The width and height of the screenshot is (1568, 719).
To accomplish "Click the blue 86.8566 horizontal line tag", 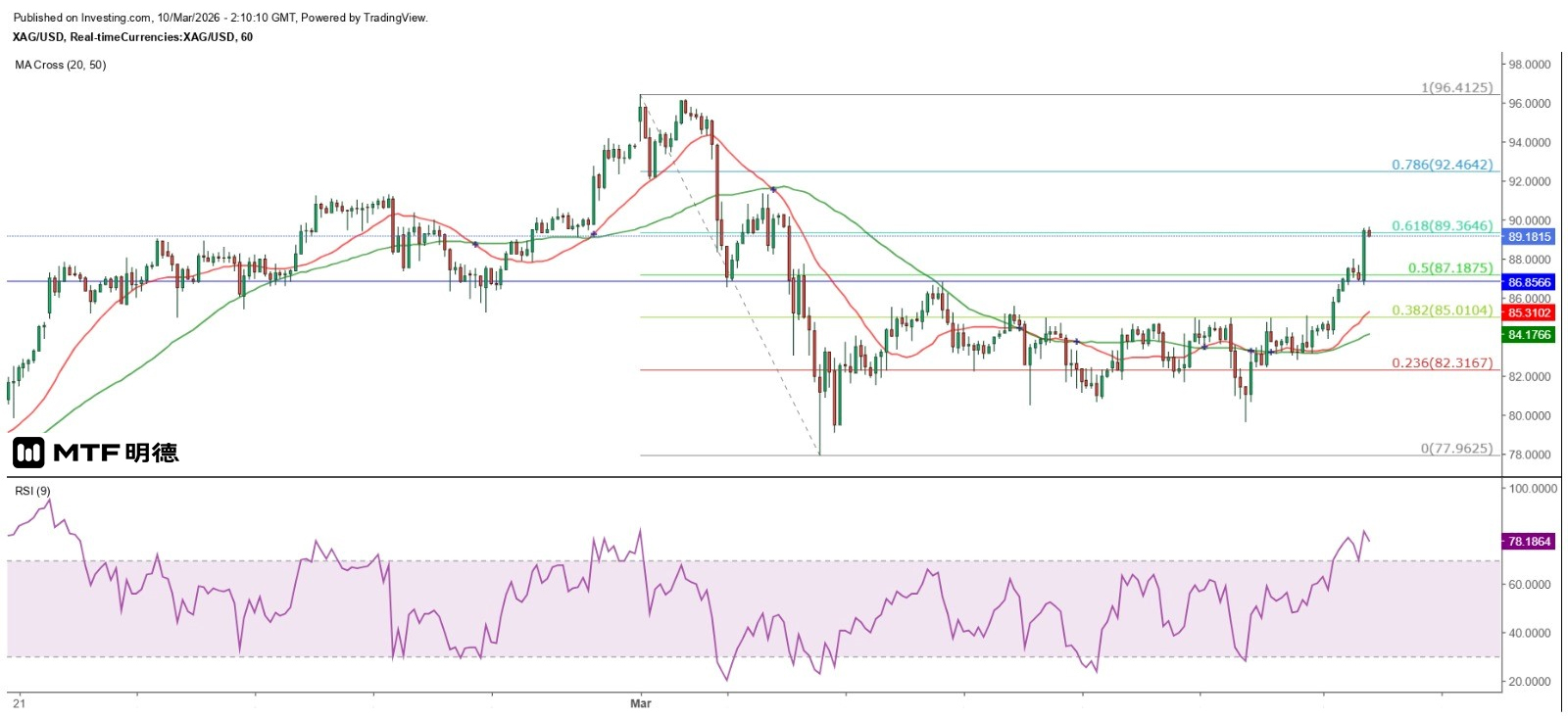I will 1529,282.
